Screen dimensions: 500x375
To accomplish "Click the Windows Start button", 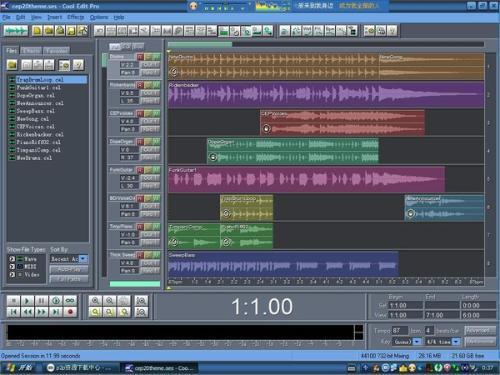I will [x=20, y=368].
